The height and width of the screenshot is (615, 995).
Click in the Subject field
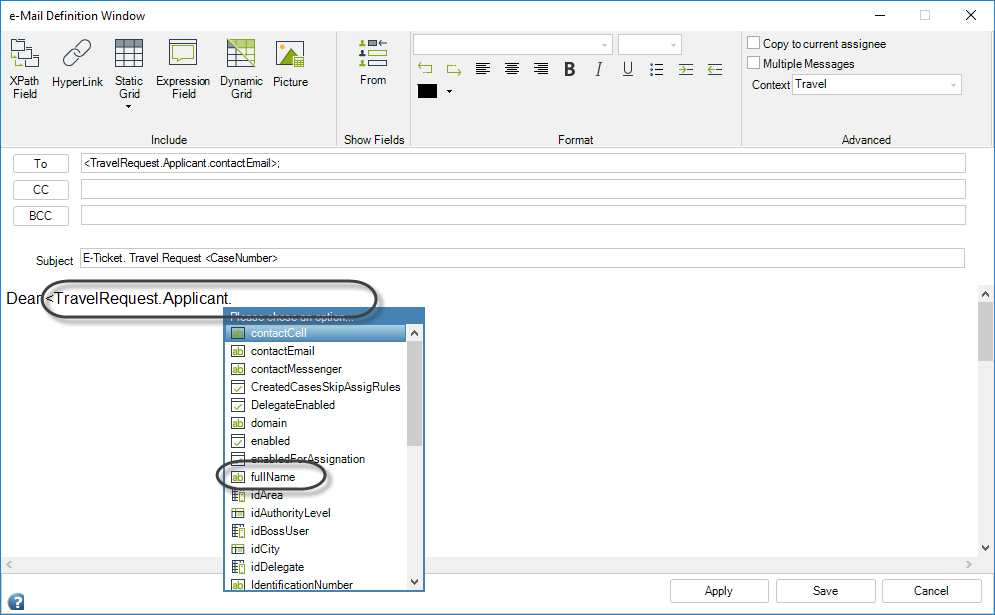(522, 258)
